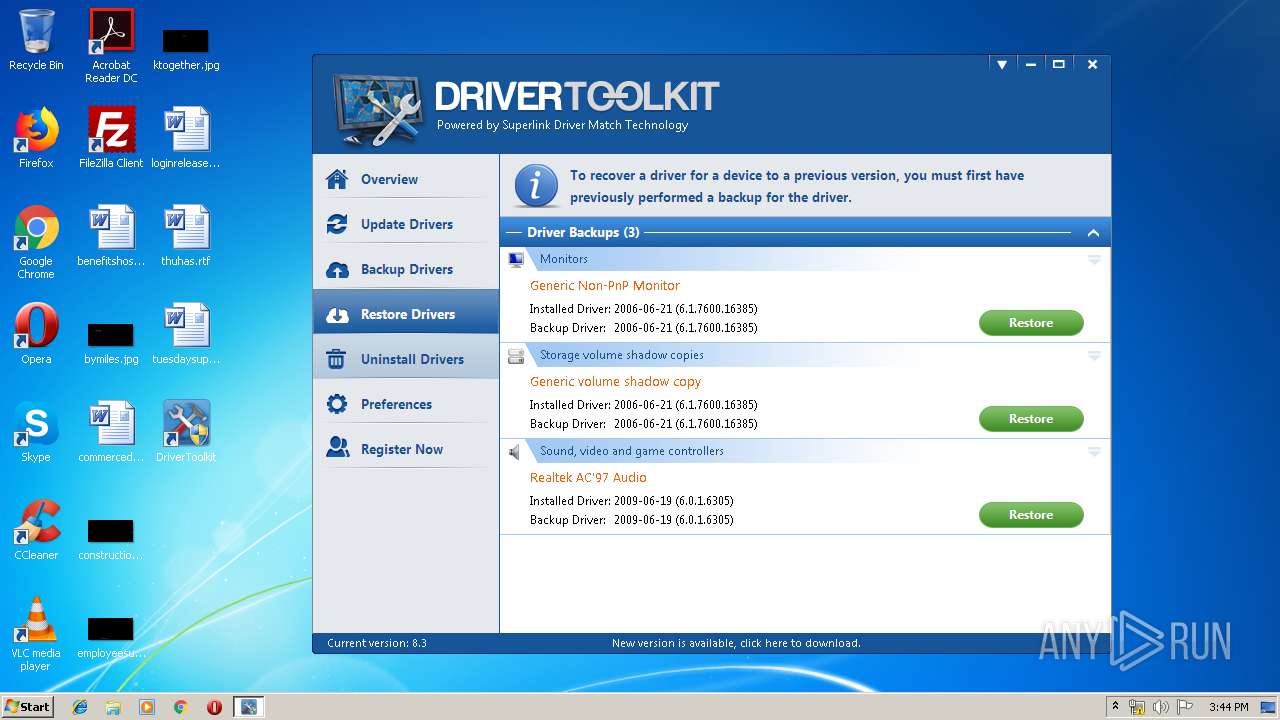
Task: Collapse the Monitors category
Action: point(1094,259)
